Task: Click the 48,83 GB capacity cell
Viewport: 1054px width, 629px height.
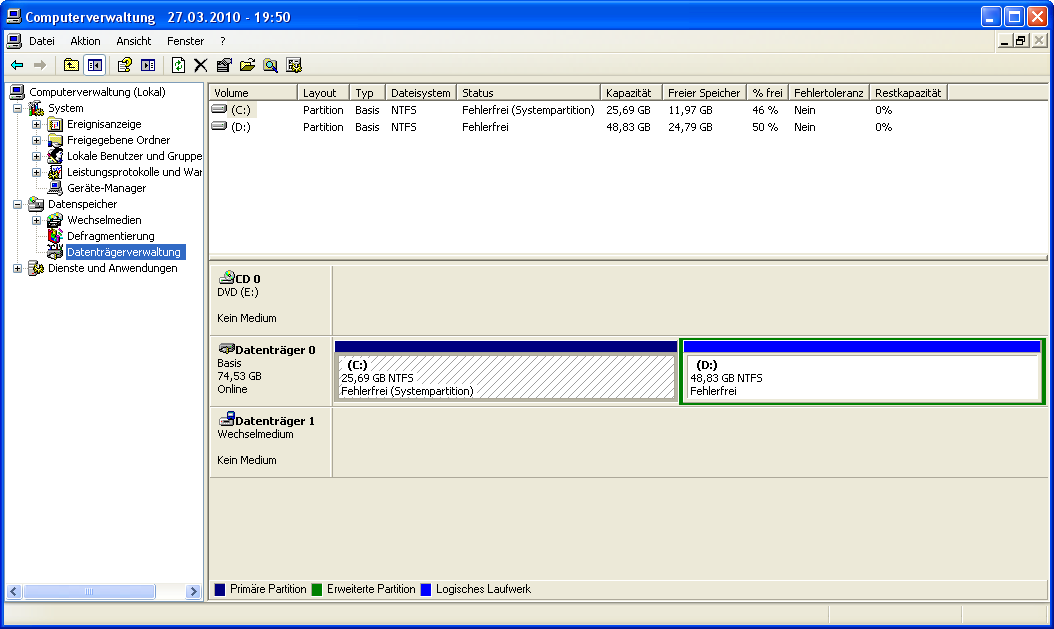Action: [628, 127]
